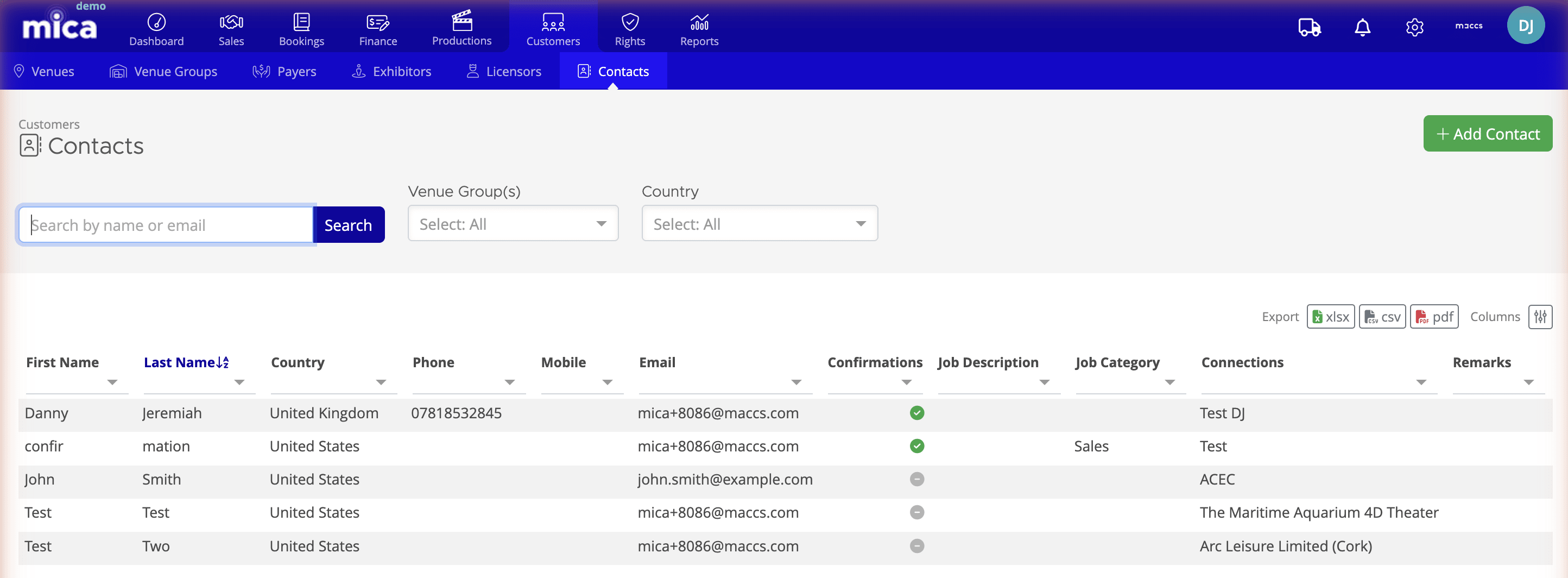This screenshot has height=578, width=1568.
Task: Export contacts as pdf
Action: (x=1434, y=317)
